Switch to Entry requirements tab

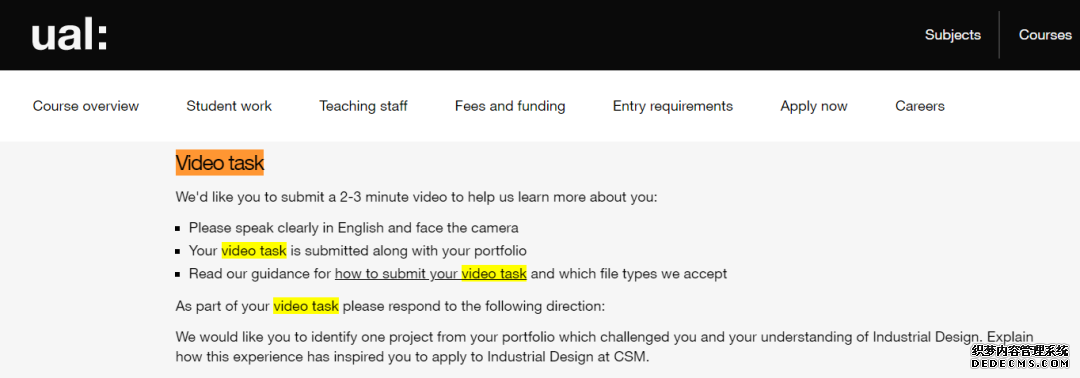[x=673, y=106]
